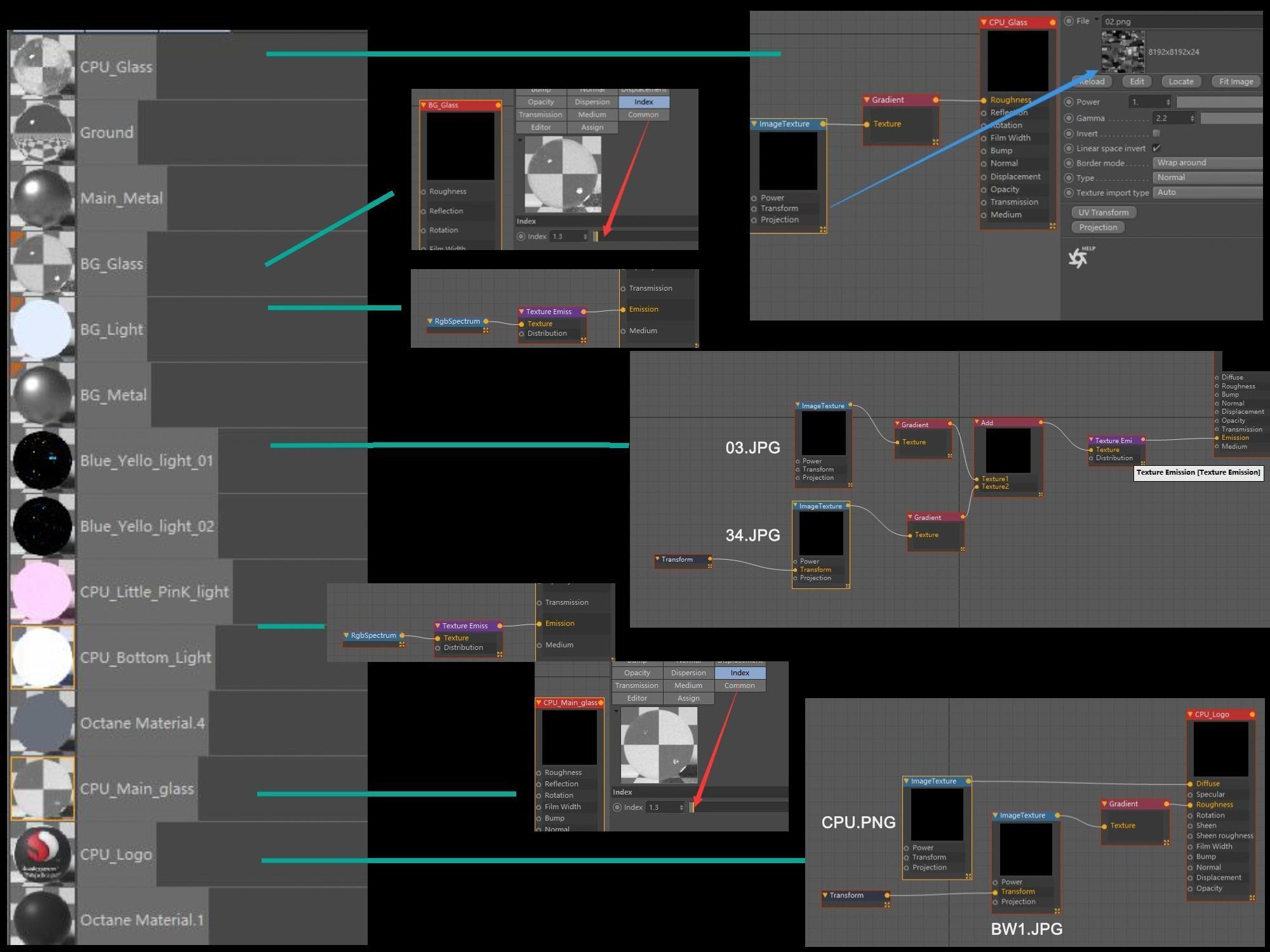
Task: Enable the Invert checkbox
Action: [1156, 133]
